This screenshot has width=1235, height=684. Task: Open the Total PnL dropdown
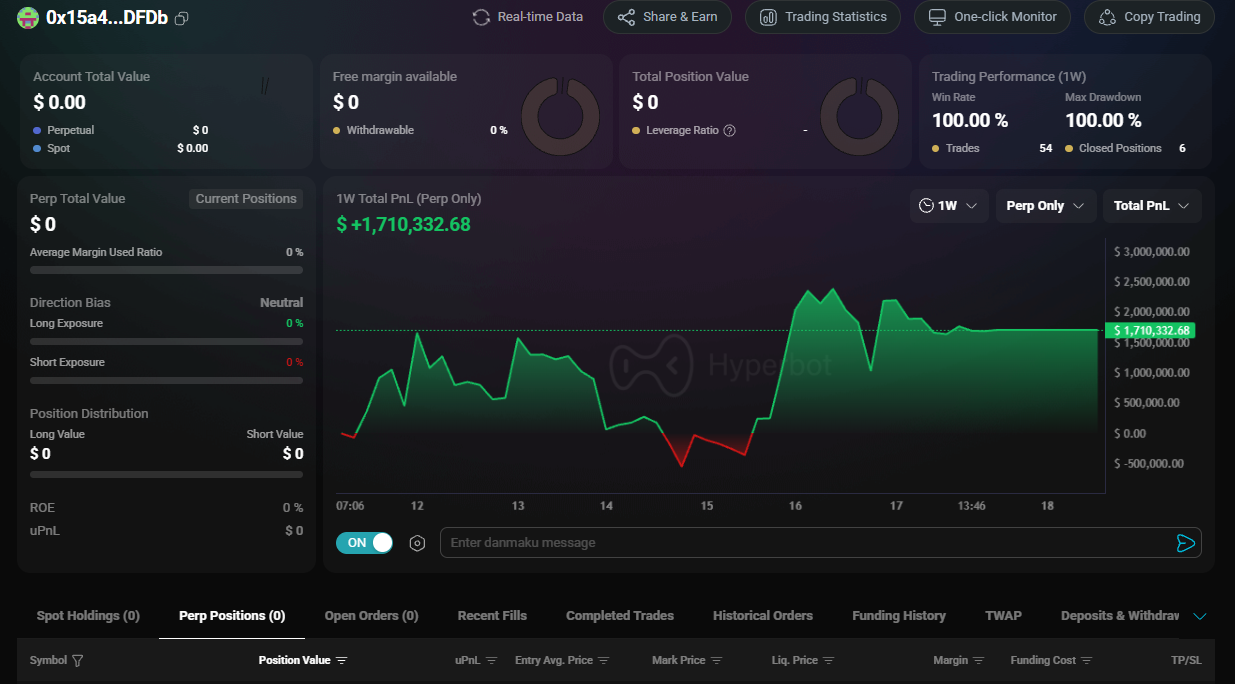(x=1151, y=206)
